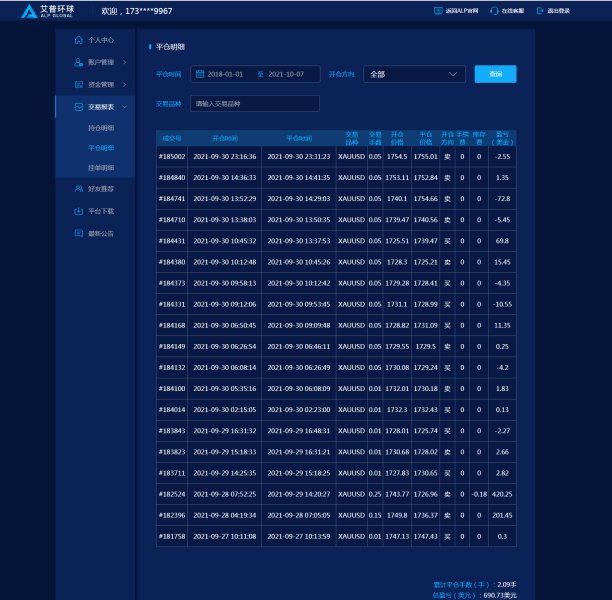Click profit value -72.8
The width and height of the screenshot is (612, 600).
click(x=502, y=199)
